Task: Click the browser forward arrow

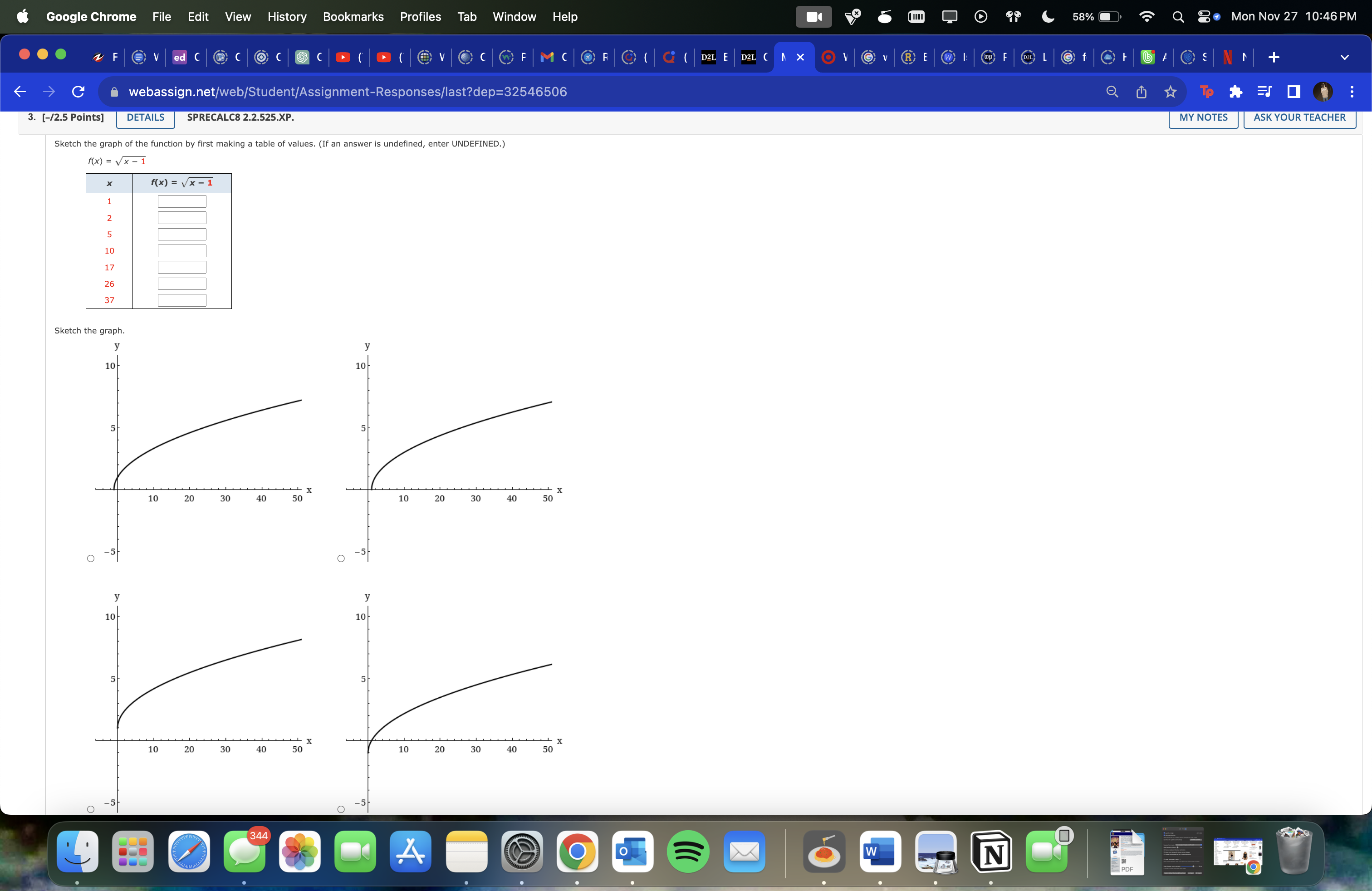Action: point(49,92)
